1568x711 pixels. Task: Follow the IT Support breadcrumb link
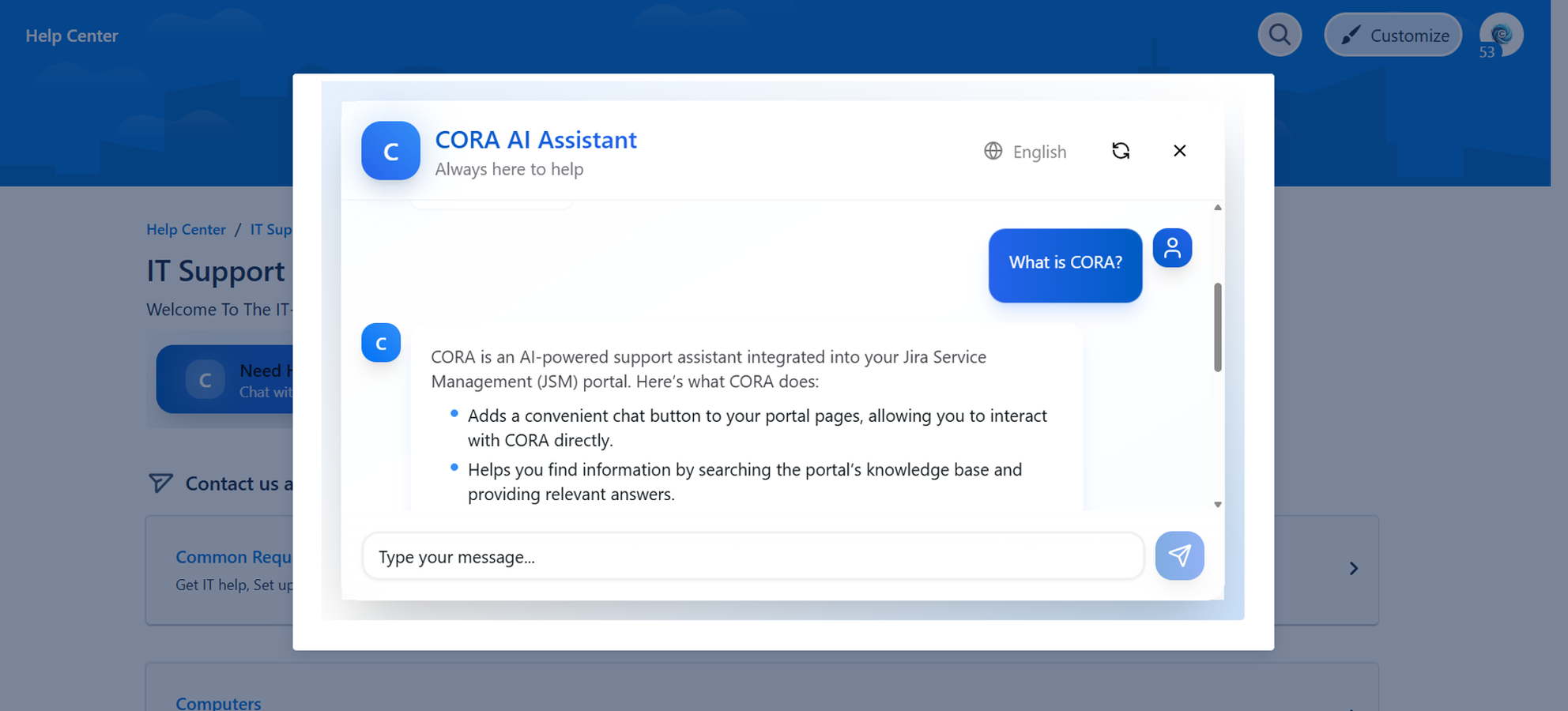point(271,229)
